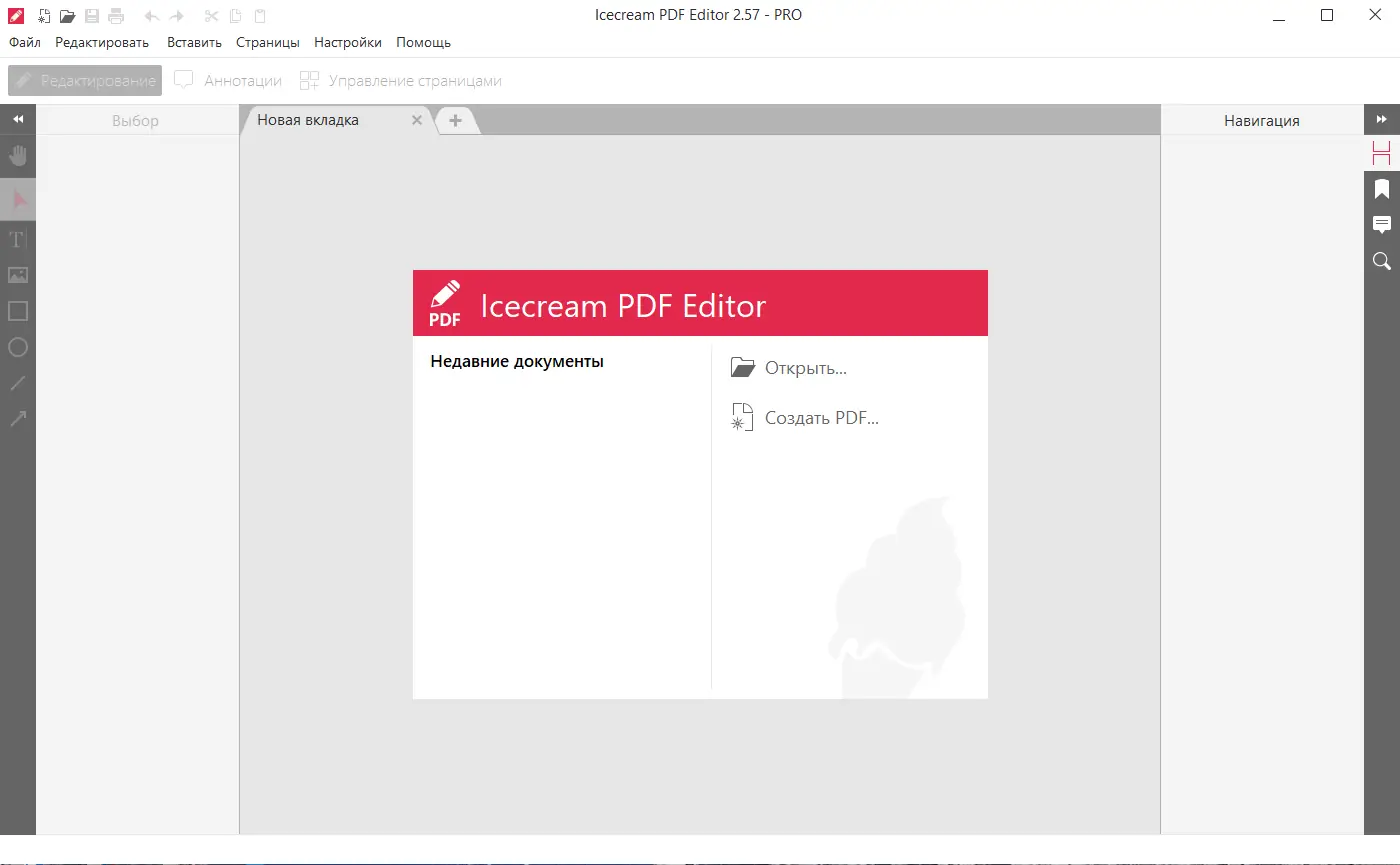Select the pink Selection arrow tool
This screenshot has width=1400, height=865.
[x=18, y=199]
